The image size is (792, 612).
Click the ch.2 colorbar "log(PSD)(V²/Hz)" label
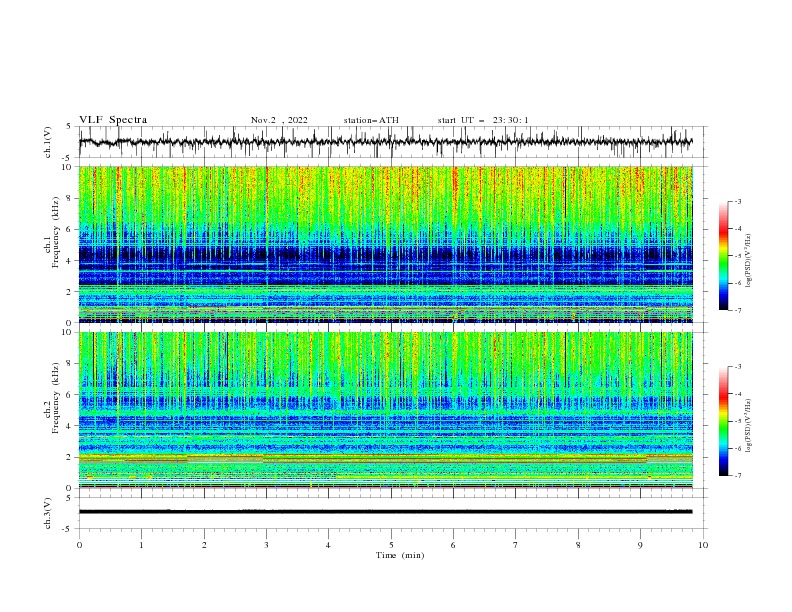point(748,426)
